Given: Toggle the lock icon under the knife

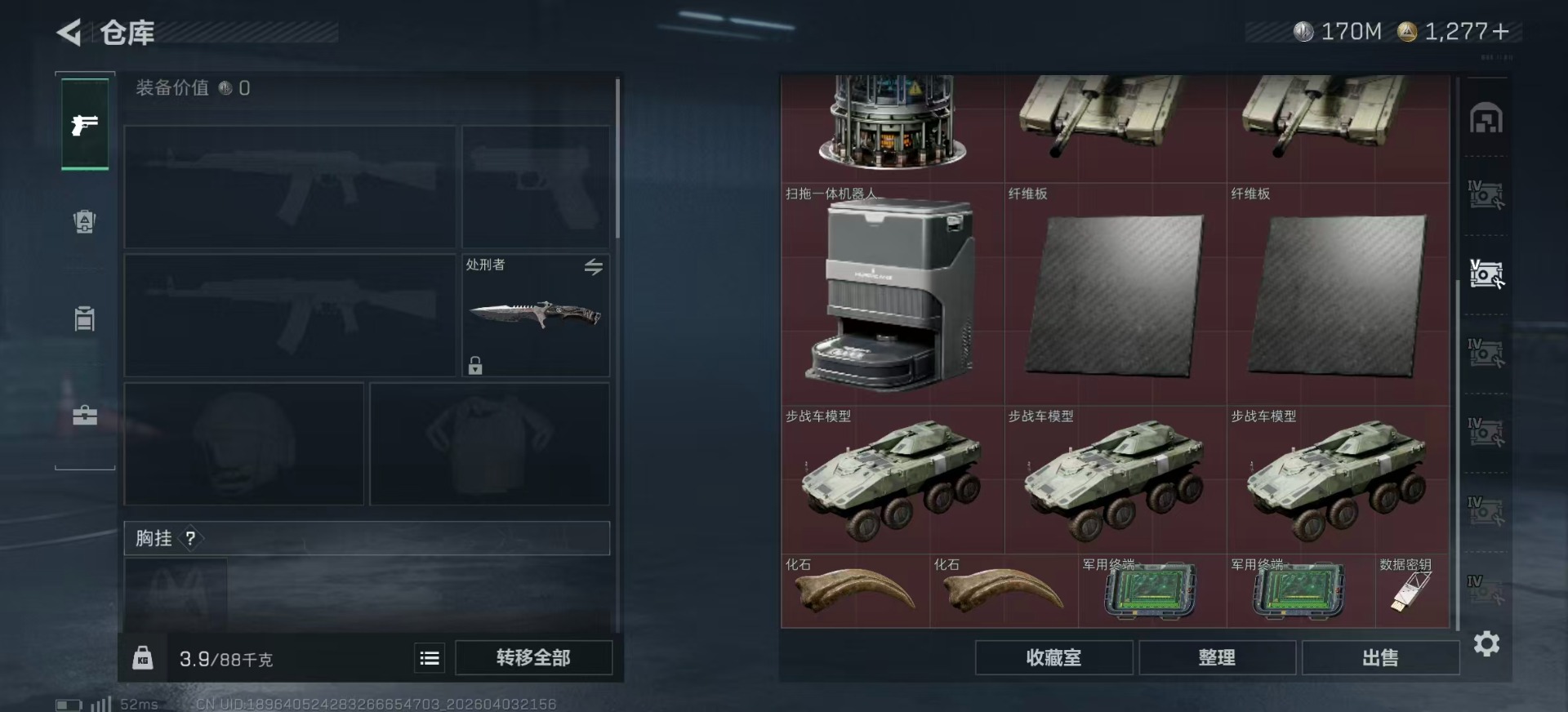Looking at the screenshot, I should 475,365.
